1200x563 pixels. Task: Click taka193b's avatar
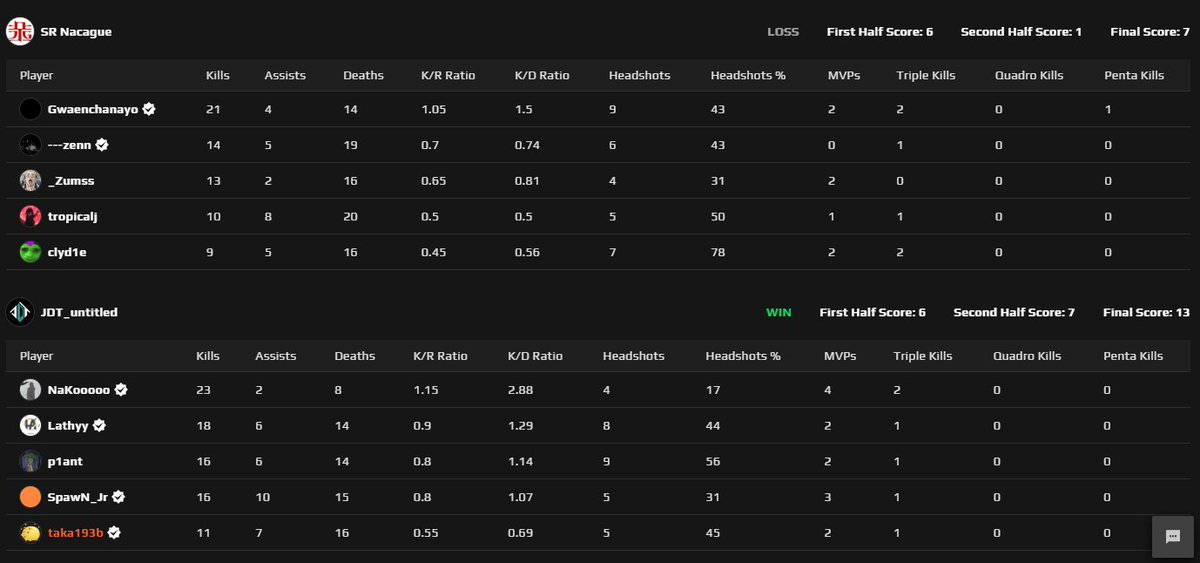tap(30, 533)
